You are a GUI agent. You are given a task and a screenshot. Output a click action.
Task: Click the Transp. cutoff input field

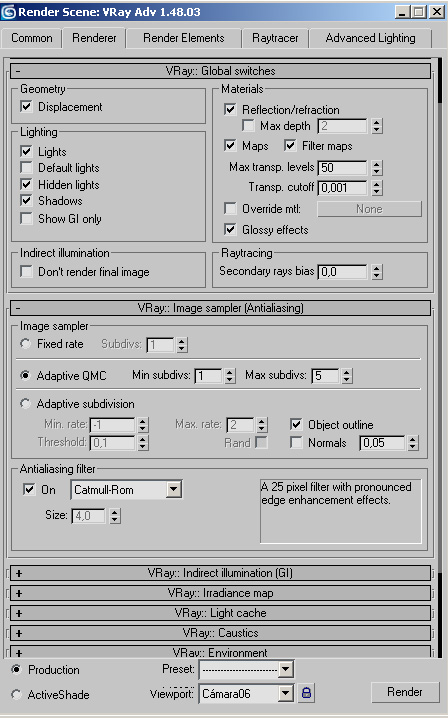tap(343, 187)
